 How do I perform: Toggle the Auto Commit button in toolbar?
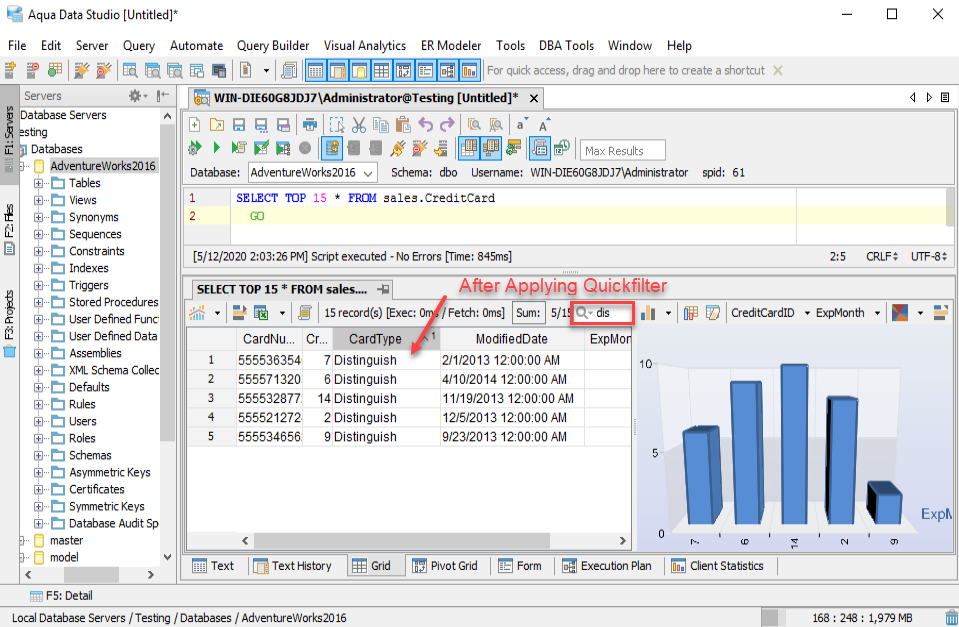coord(332,148)
